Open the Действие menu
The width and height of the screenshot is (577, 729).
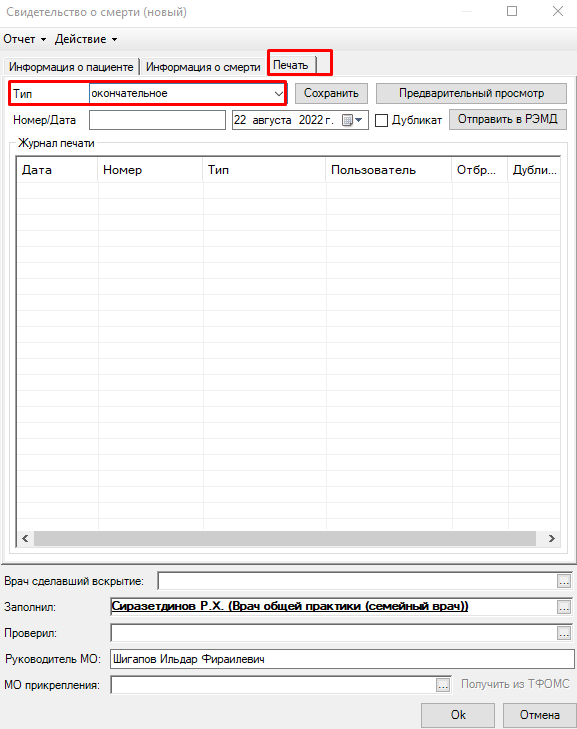(x=86, y=39)
